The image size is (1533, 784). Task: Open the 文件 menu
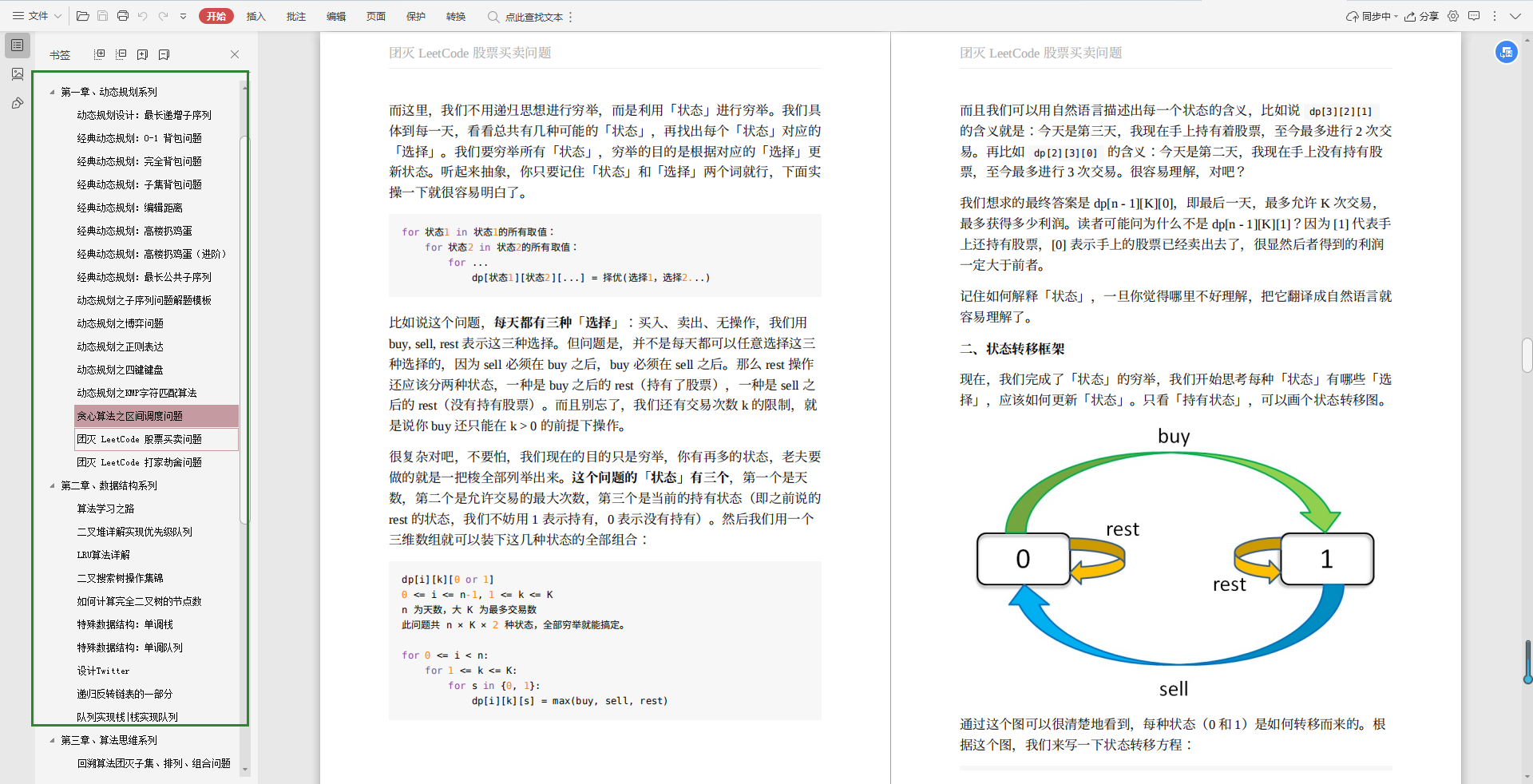coord(30,16)
